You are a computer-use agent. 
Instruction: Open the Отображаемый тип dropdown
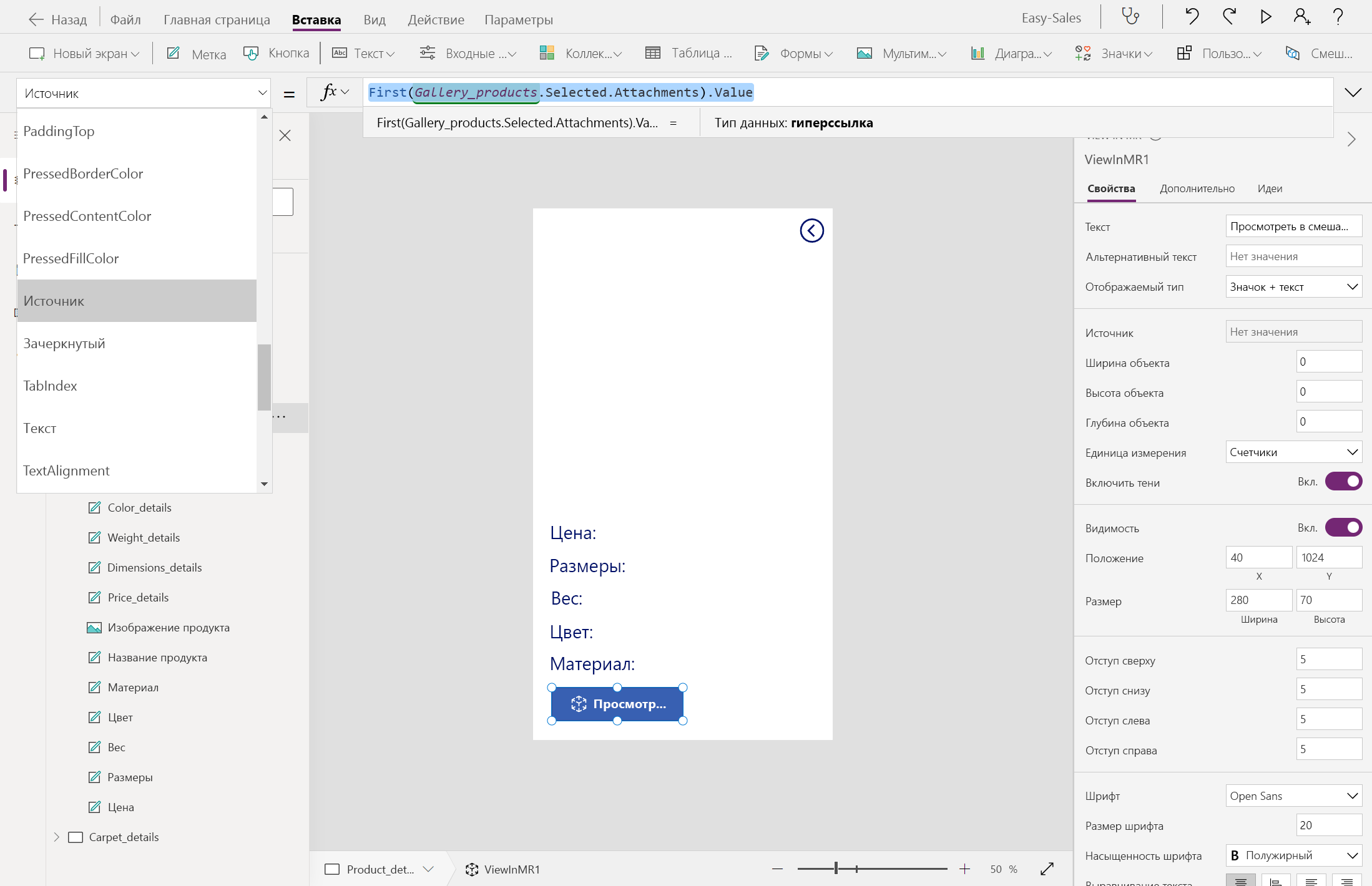click(x=1293, y=287)
